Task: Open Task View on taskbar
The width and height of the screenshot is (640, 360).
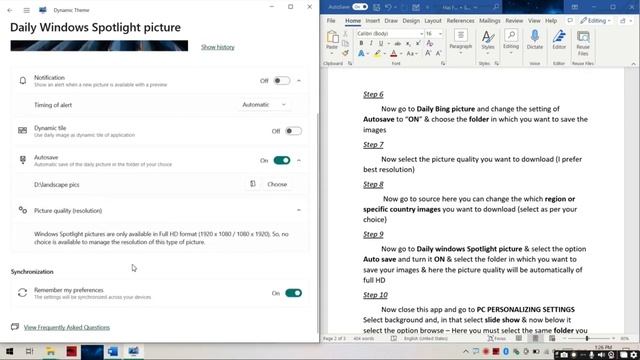Action: click(29, 351)
